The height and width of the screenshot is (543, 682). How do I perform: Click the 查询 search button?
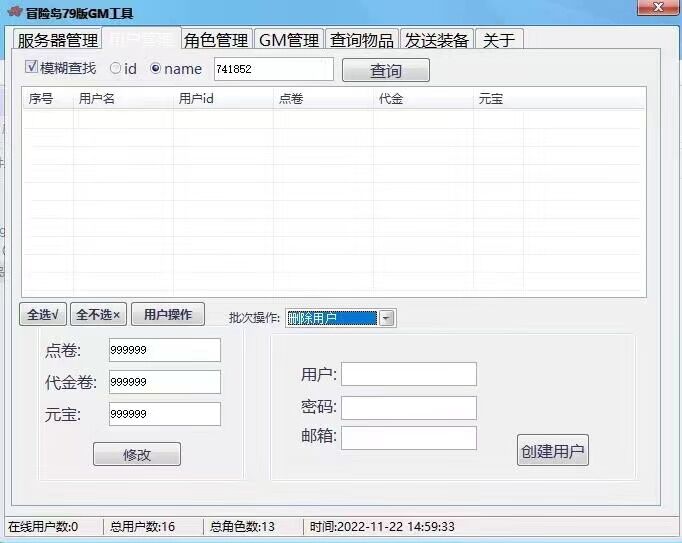click(385, 71)
